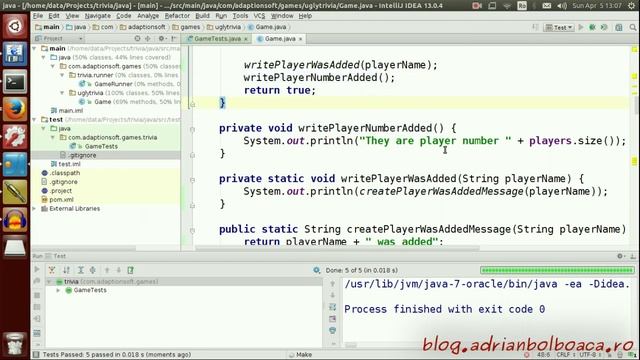This screenshot has width=640, height=360.
Task: Click export test results icon
Action: (131, 270)
